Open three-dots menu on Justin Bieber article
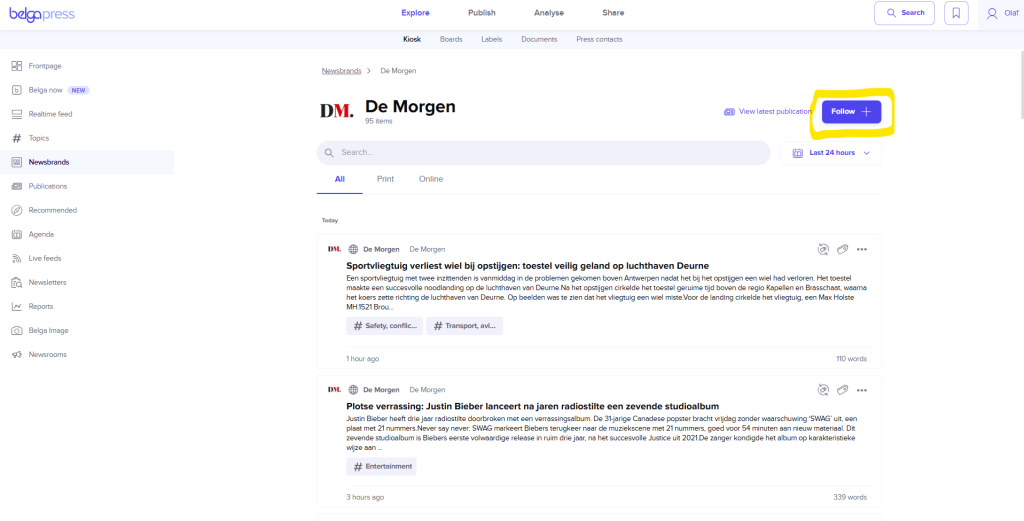1024x521 pixels. (x=862, y=389)
